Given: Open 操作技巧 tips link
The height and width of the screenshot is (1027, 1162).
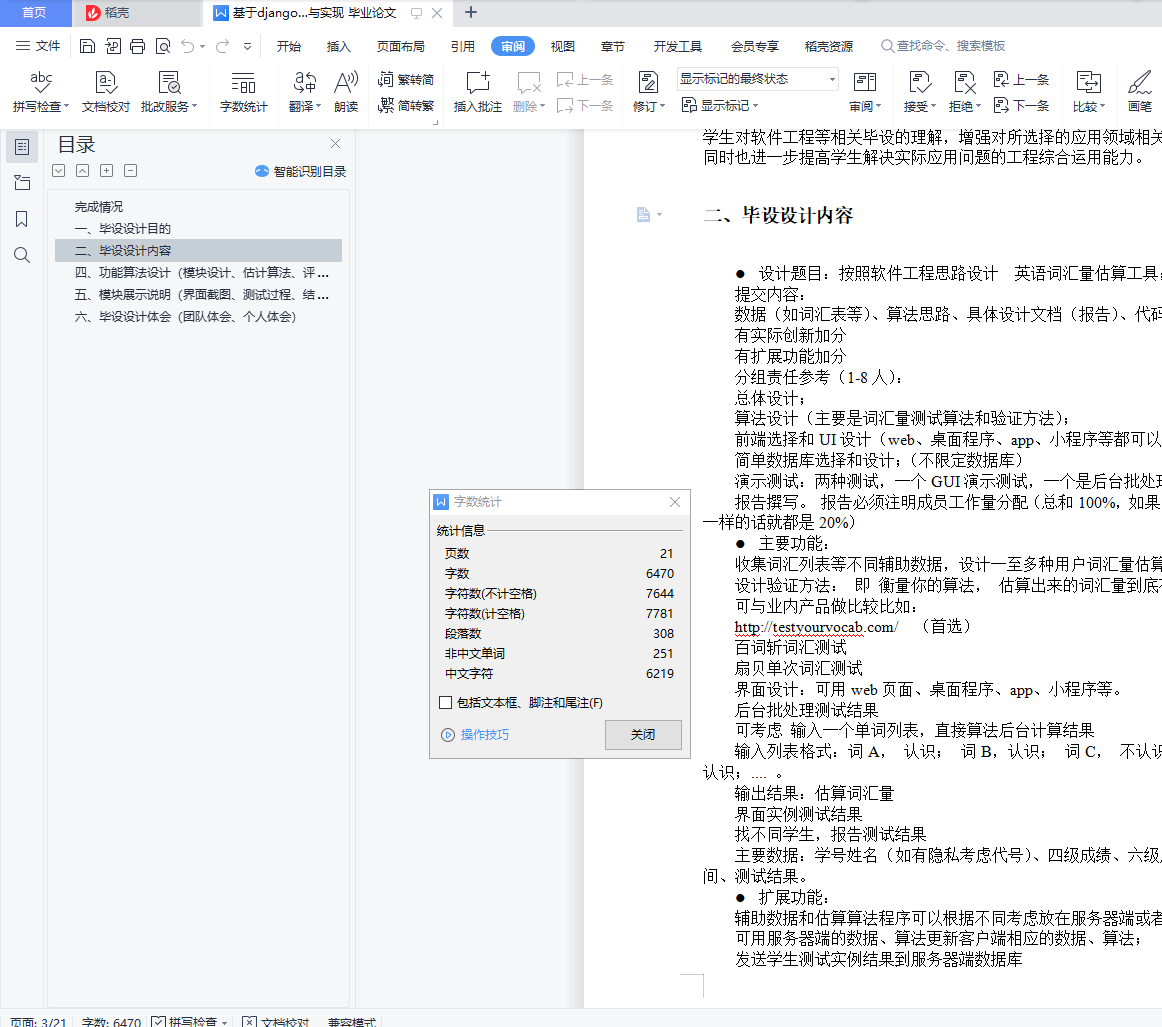Looking at the screenshot, I should tap(475, 734).
